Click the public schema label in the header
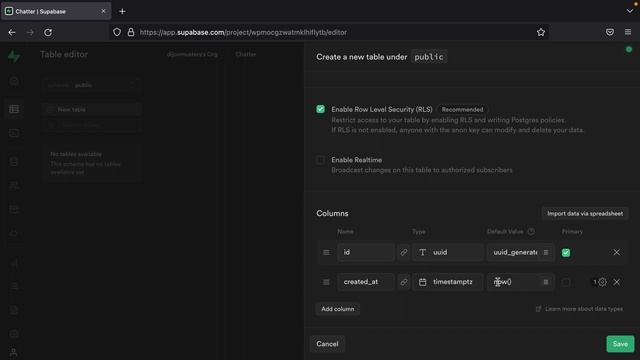This screenshot has width=640, height=360. 429,57
